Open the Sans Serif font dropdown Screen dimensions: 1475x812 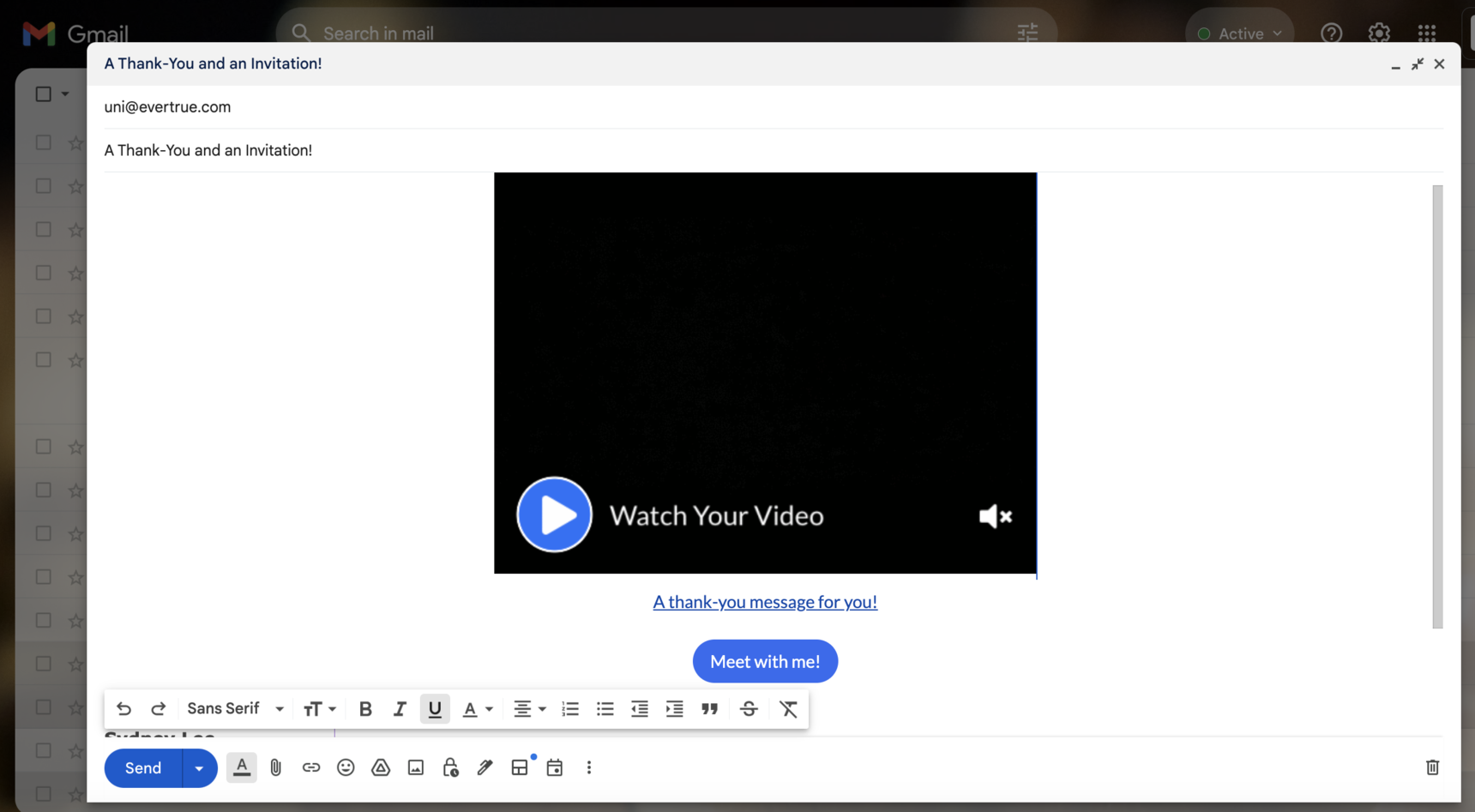pyautogui.click(x=235, y=709)
